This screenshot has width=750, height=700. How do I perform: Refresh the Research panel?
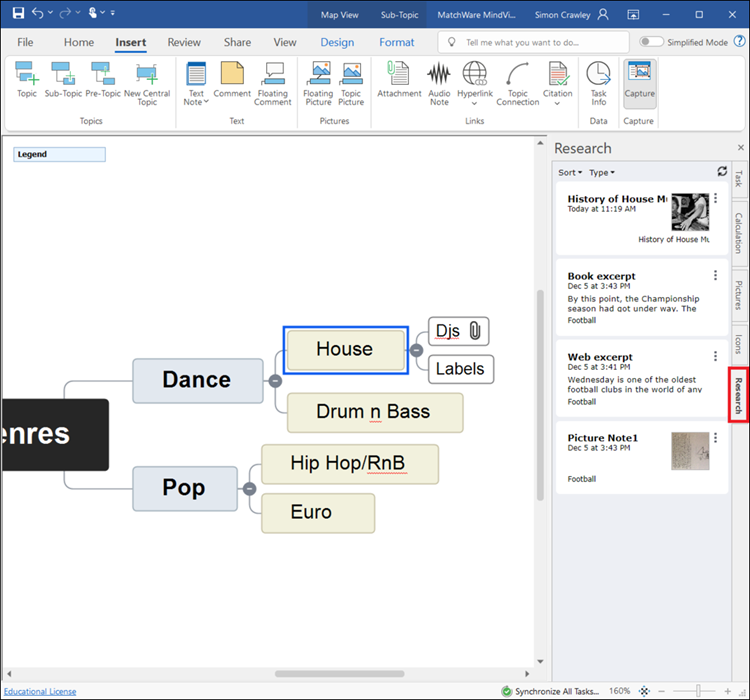tap(722, 172)
